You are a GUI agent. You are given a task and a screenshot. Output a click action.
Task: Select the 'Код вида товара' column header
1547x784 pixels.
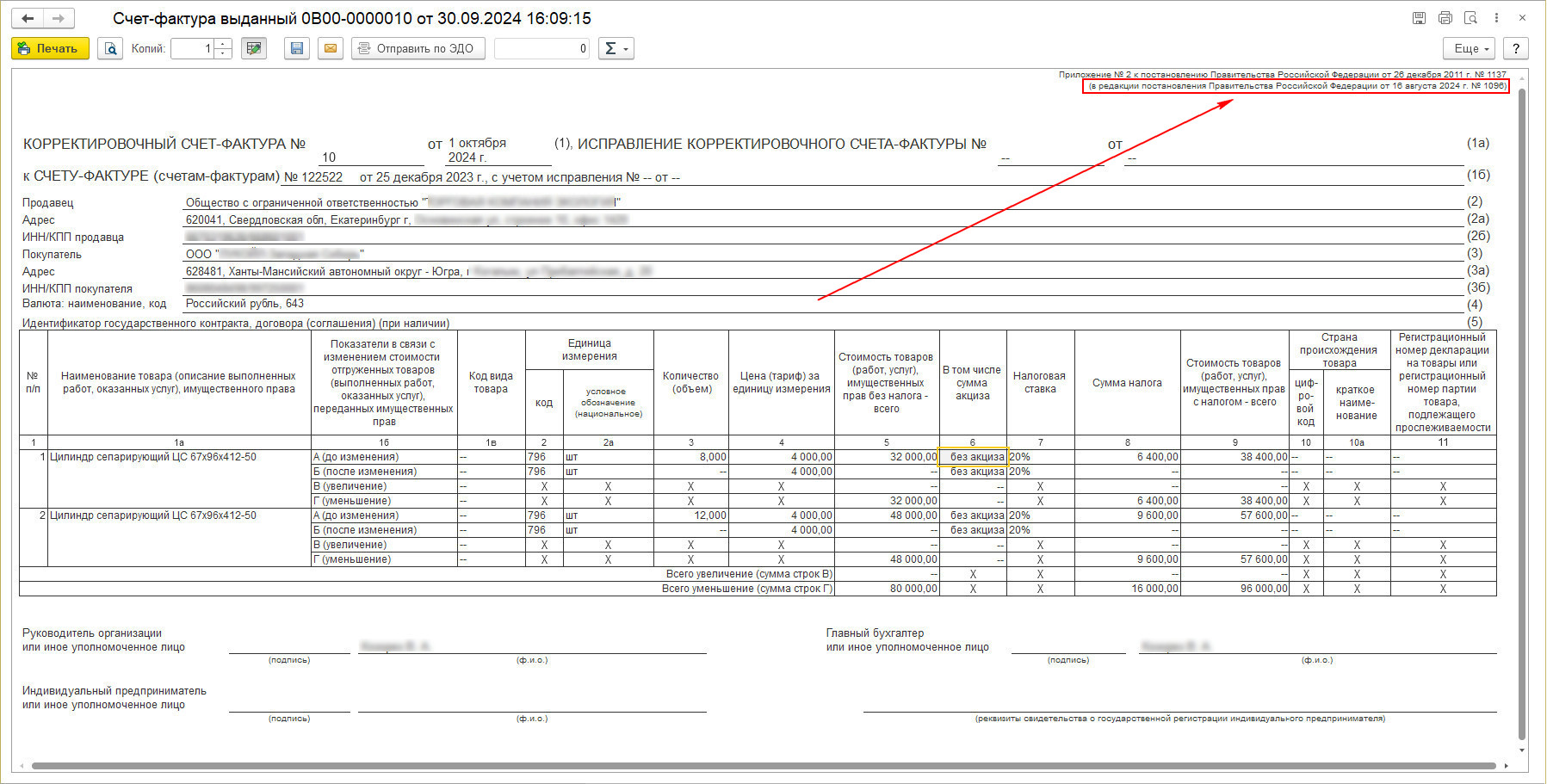tap(491, 382)
